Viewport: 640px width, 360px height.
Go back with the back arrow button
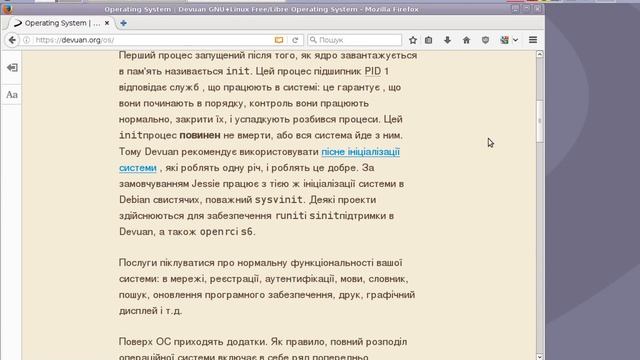pyautogui.click(x=12, y=40)
